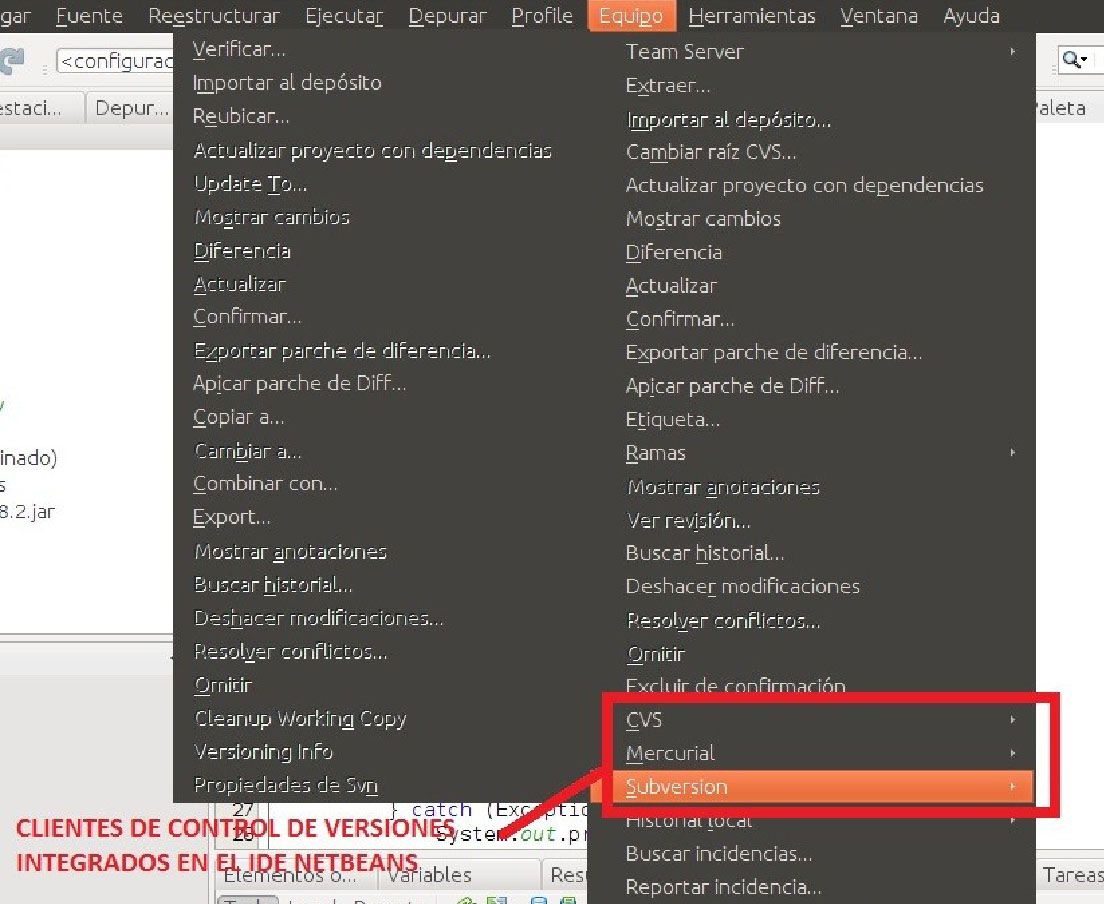Open the Depurar menu in menu bar

(447, 16)
